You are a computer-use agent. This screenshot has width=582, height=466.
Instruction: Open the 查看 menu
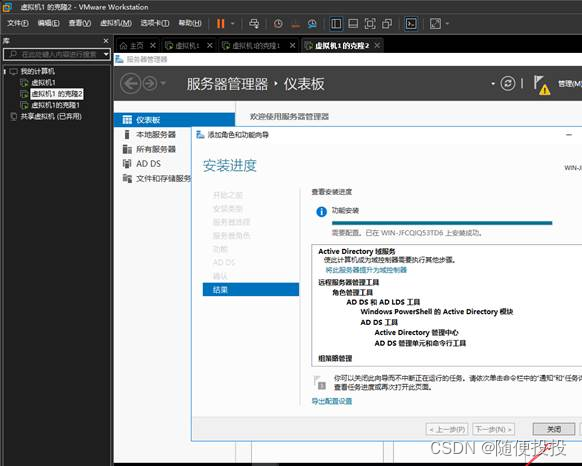tap(79, 23)
